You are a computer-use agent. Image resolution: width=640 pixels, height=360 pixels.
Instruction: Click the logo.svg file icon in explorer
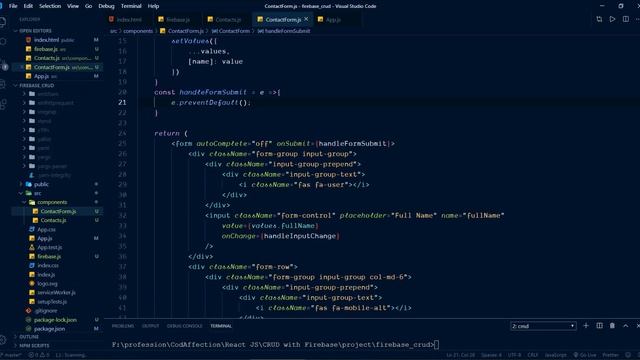click(32, 283)
